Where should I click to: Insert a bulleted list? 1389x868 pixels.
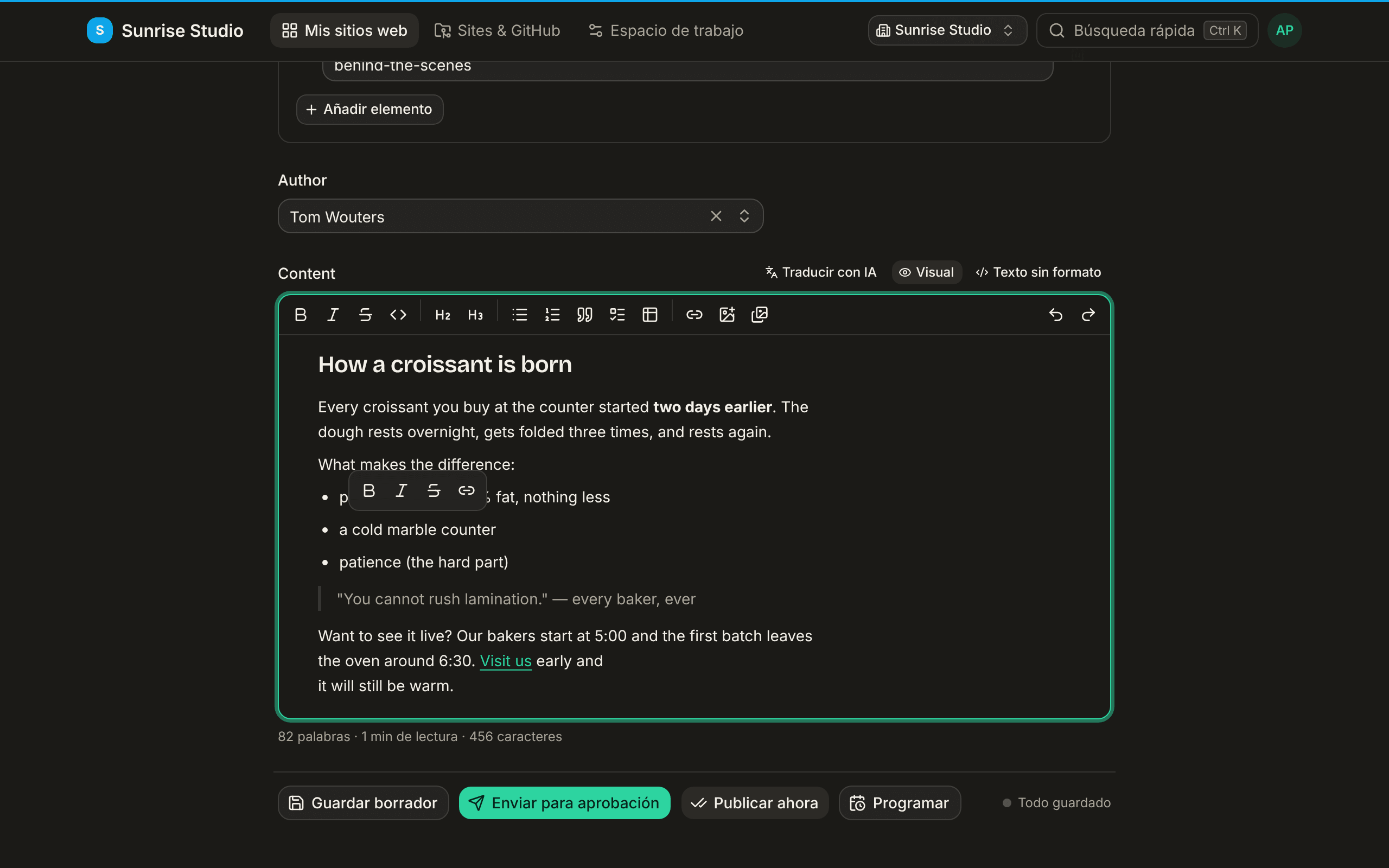click(519, 315)
